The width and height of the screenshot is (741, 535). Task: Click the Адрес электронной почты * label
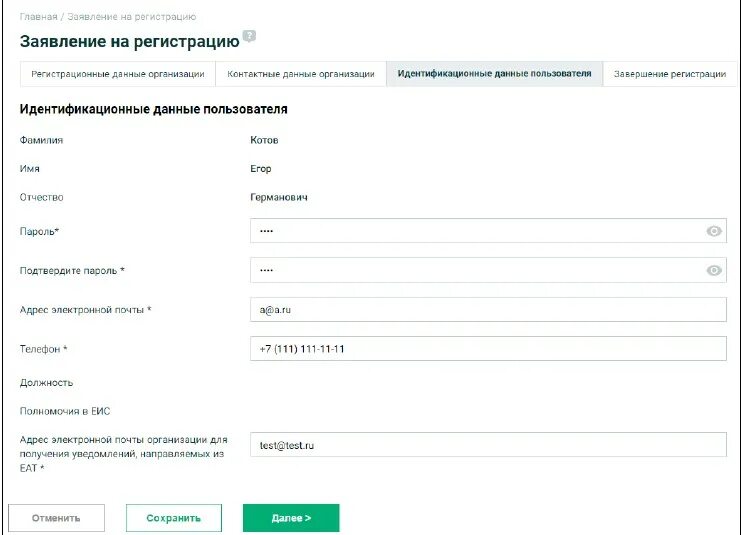pos(85,310)
